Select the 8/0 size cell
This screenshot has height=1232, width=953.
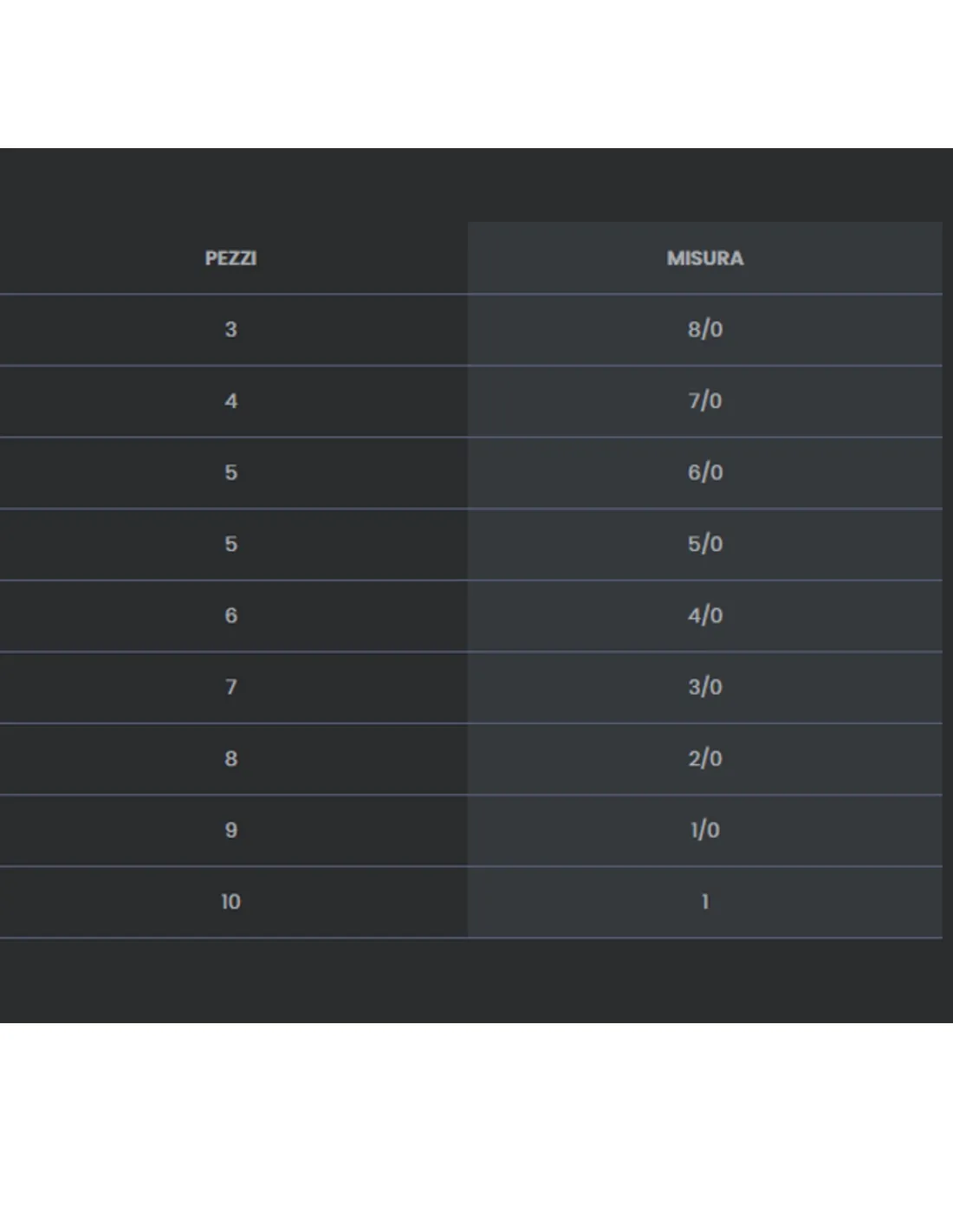(x=705, y=329)
